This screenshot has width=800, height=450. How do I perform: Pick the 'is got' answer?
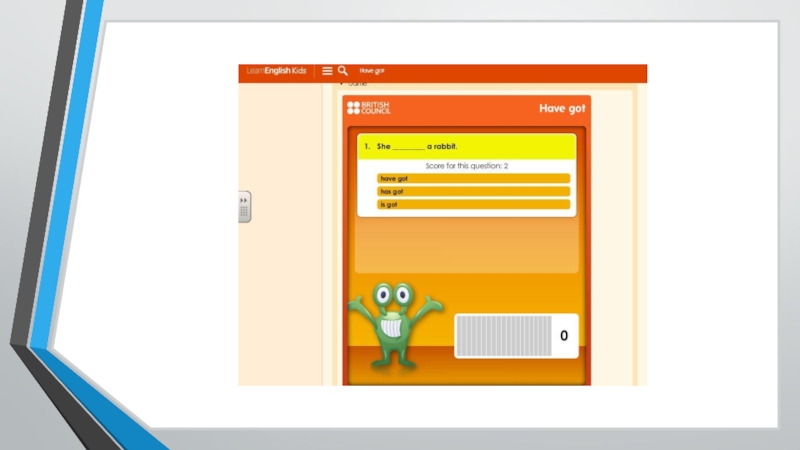473,204
